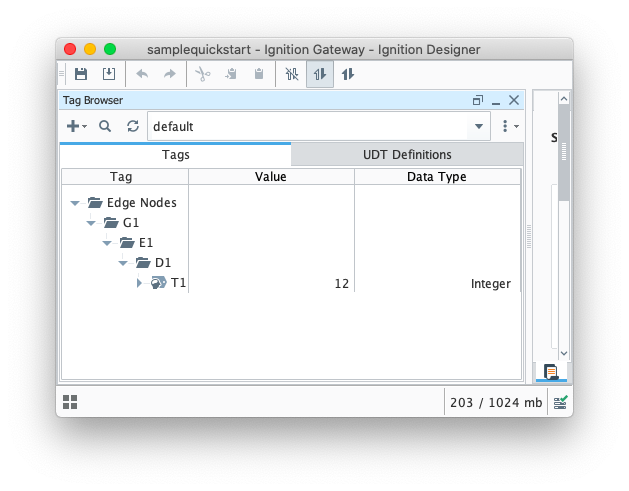Click the Save and Publish icon
This screenshot has width=629, height=491.
point(108,74)
